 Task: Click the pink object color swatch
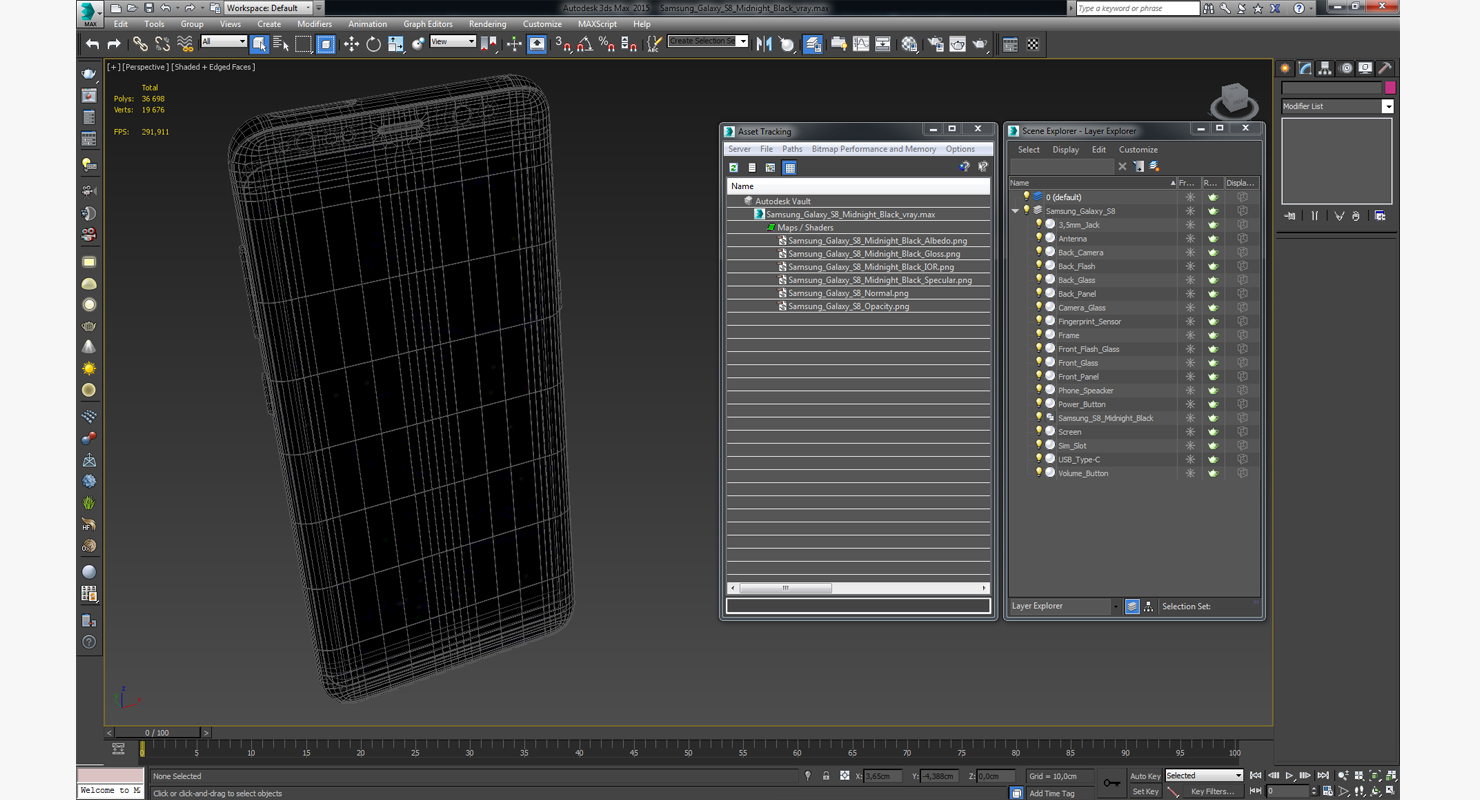(x=1389, y=88)
